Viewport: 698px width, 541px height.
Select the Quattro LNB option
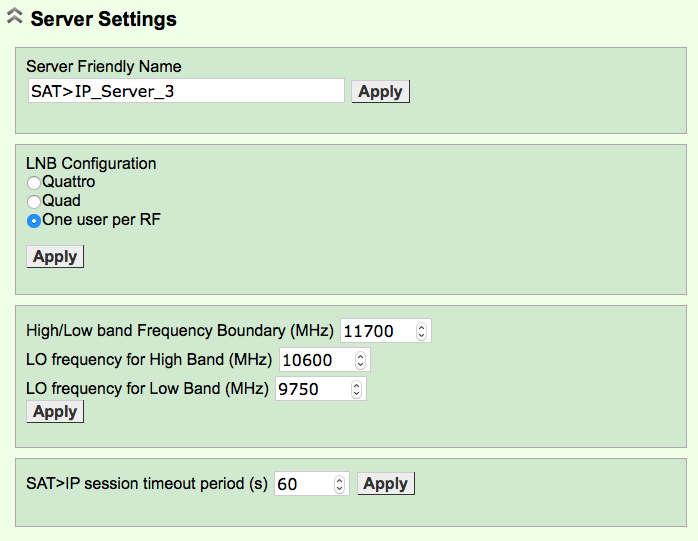34,183
